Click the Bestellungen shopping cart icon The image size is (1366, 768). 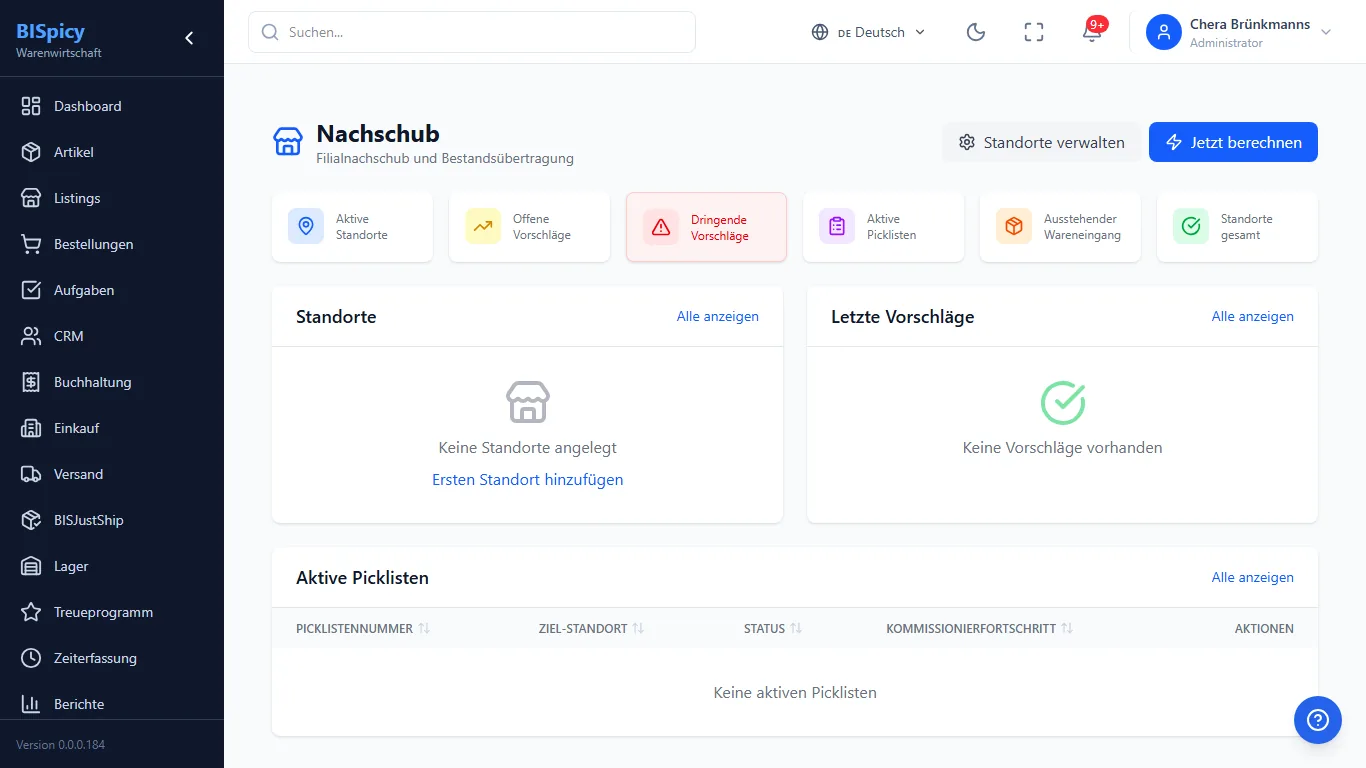click(x=31, y=244)
